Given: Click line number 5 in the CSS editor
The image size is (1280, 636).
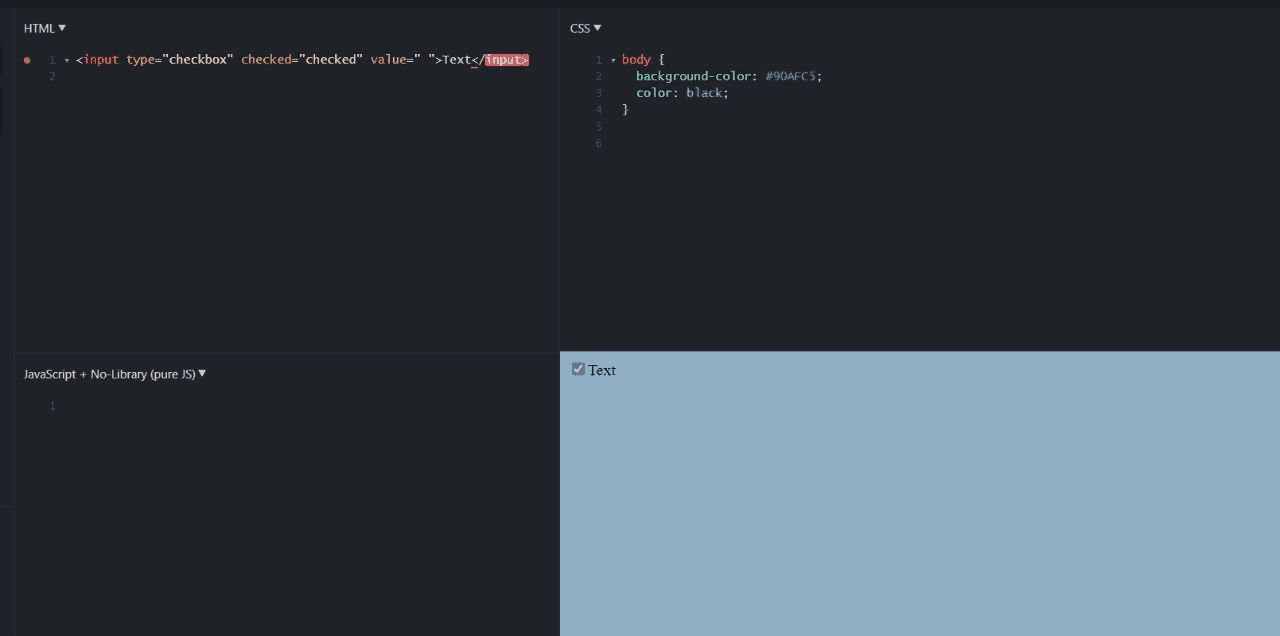Looking at the screenshot, I should (598, 126).
